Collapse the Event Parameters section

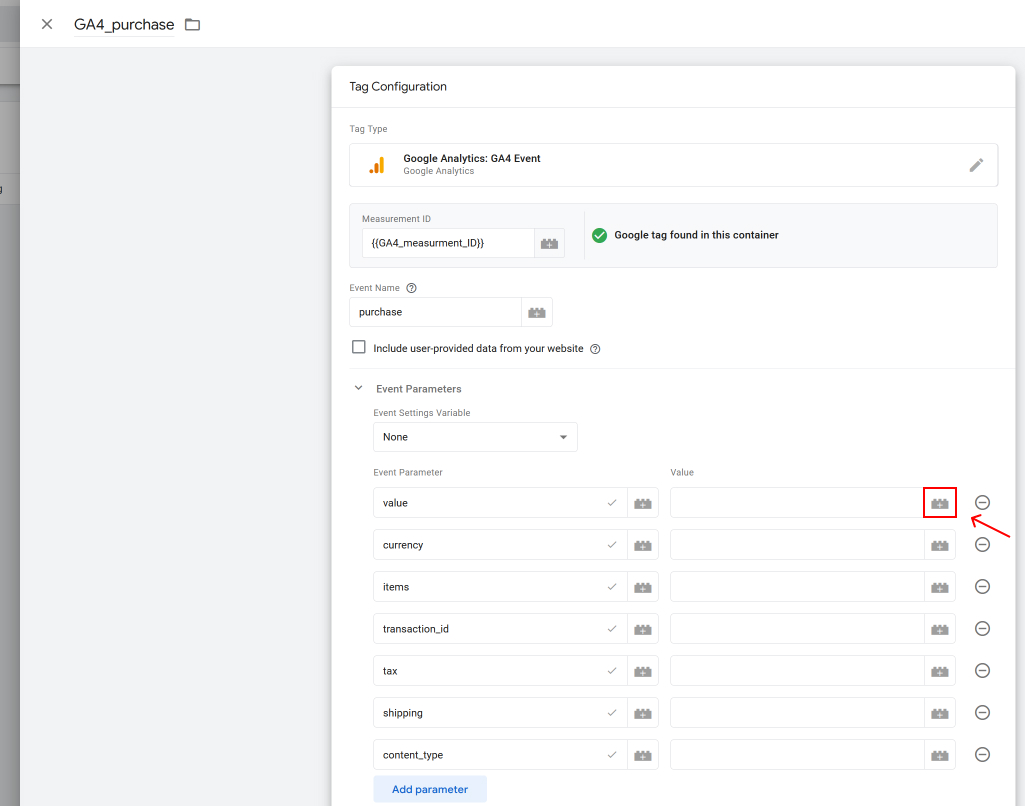coord(358,388)
